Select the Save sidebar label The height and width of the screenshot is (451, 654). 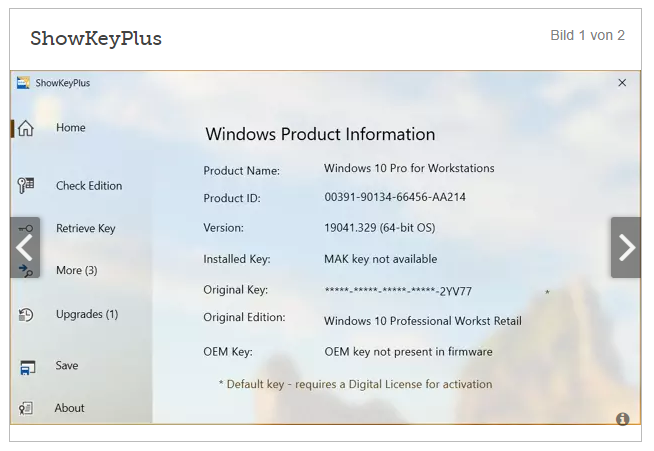pyautogui.click(x=67, y=365)
